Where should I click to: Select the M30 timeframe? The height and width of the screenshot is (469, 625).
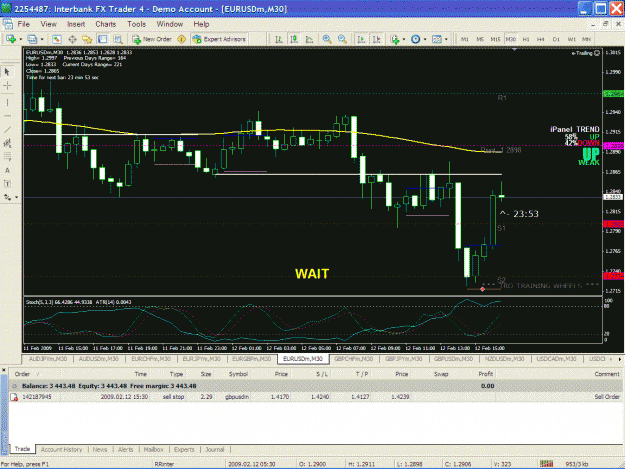pos(511,39)
